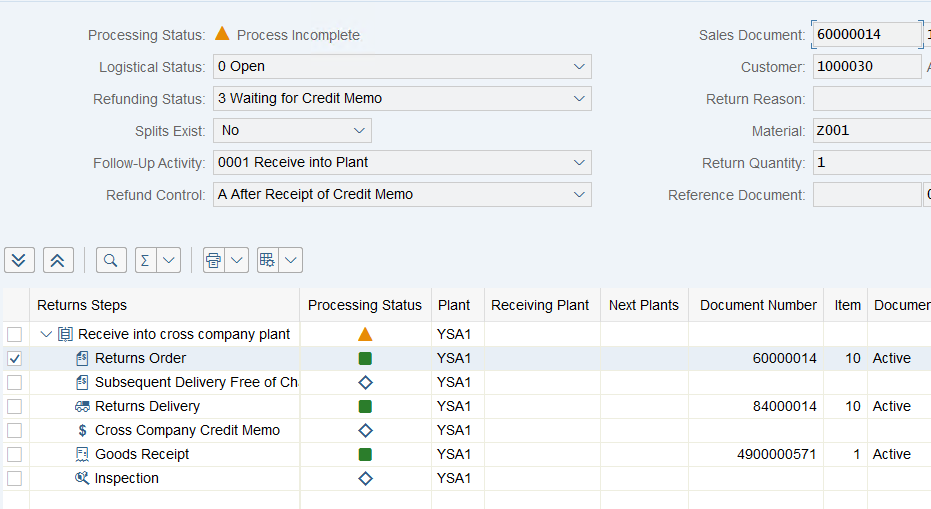
Task: Uncheck the Returns Order row checkbox
Action: (14, 358)
